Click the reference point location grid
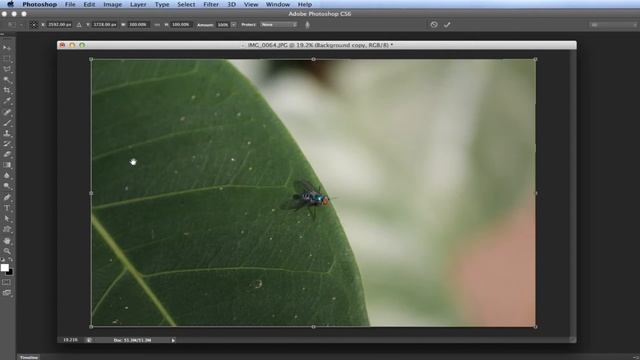Image resolution: width=640 pixels, height=360 pixels. coord(34,25)
